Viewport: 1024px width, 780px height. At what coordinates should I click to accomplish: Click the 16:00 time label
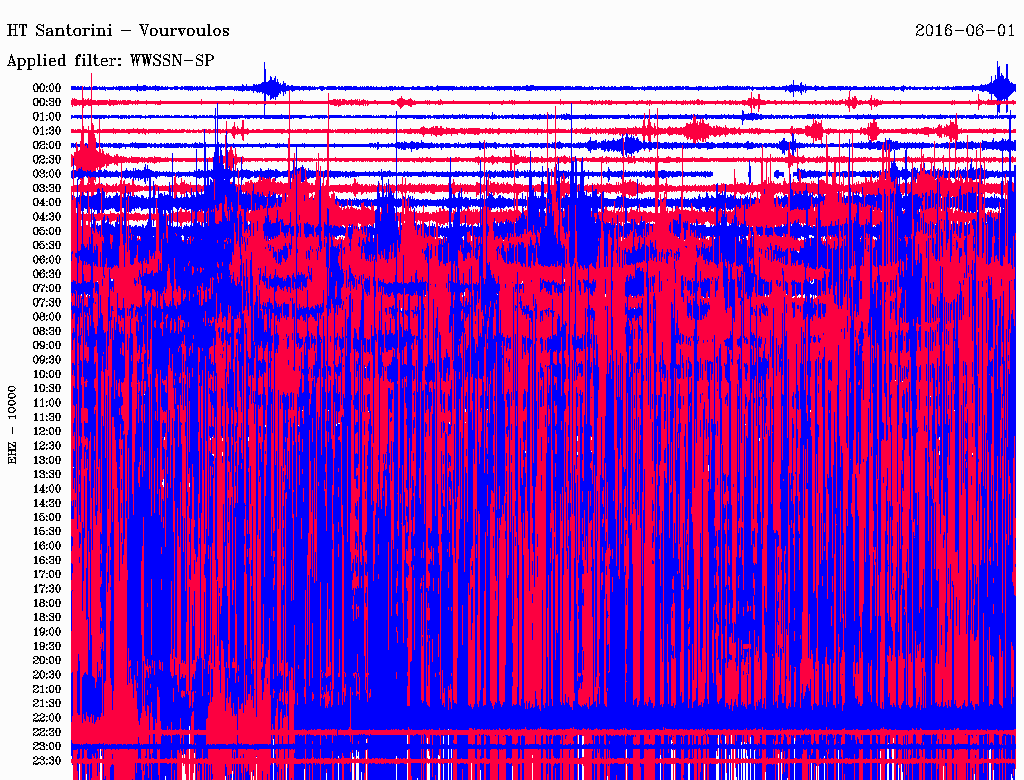coord(47,545)
